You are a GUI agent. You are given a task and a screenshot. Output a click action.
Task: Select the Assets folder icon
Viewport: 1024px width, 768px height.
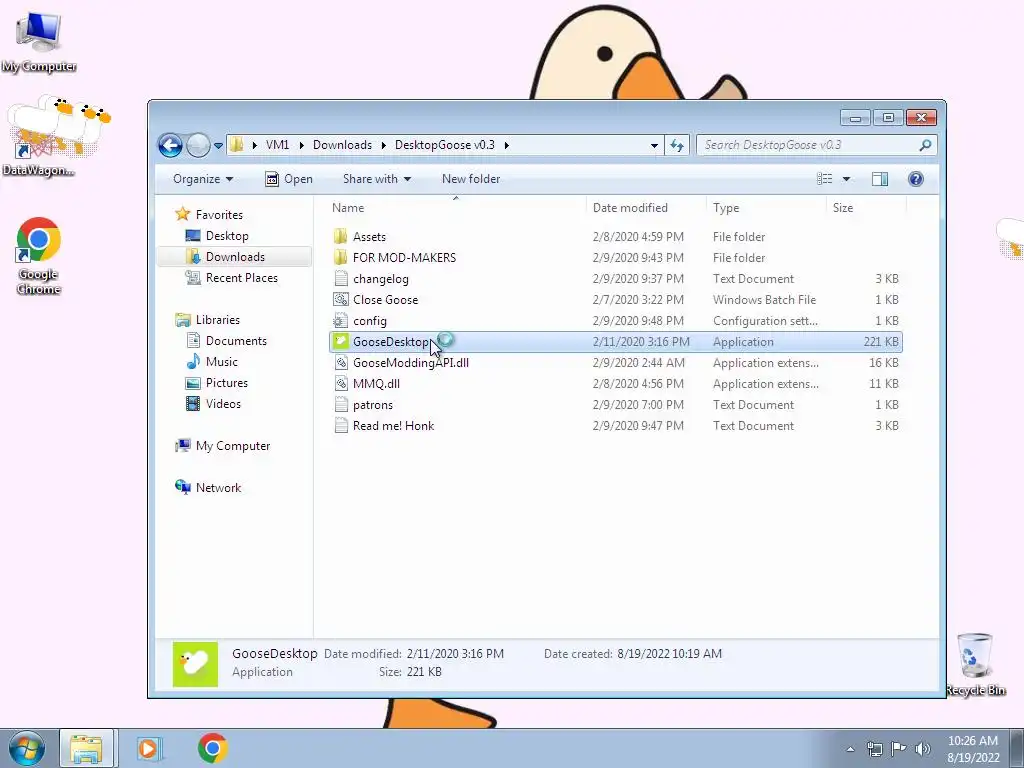[x=340, y=236]
